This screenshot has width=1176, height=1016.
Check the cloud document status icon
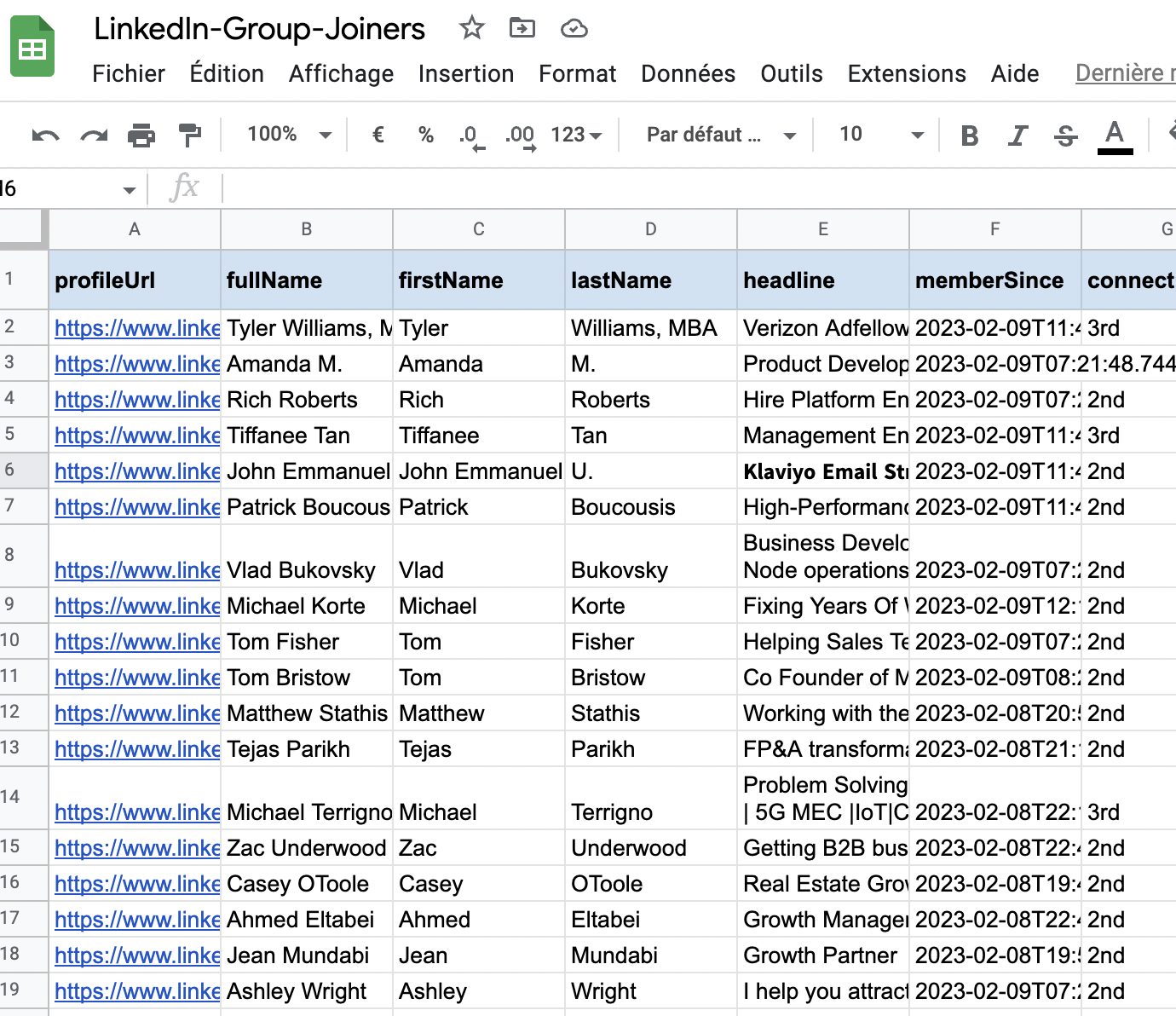click(574, 29)
